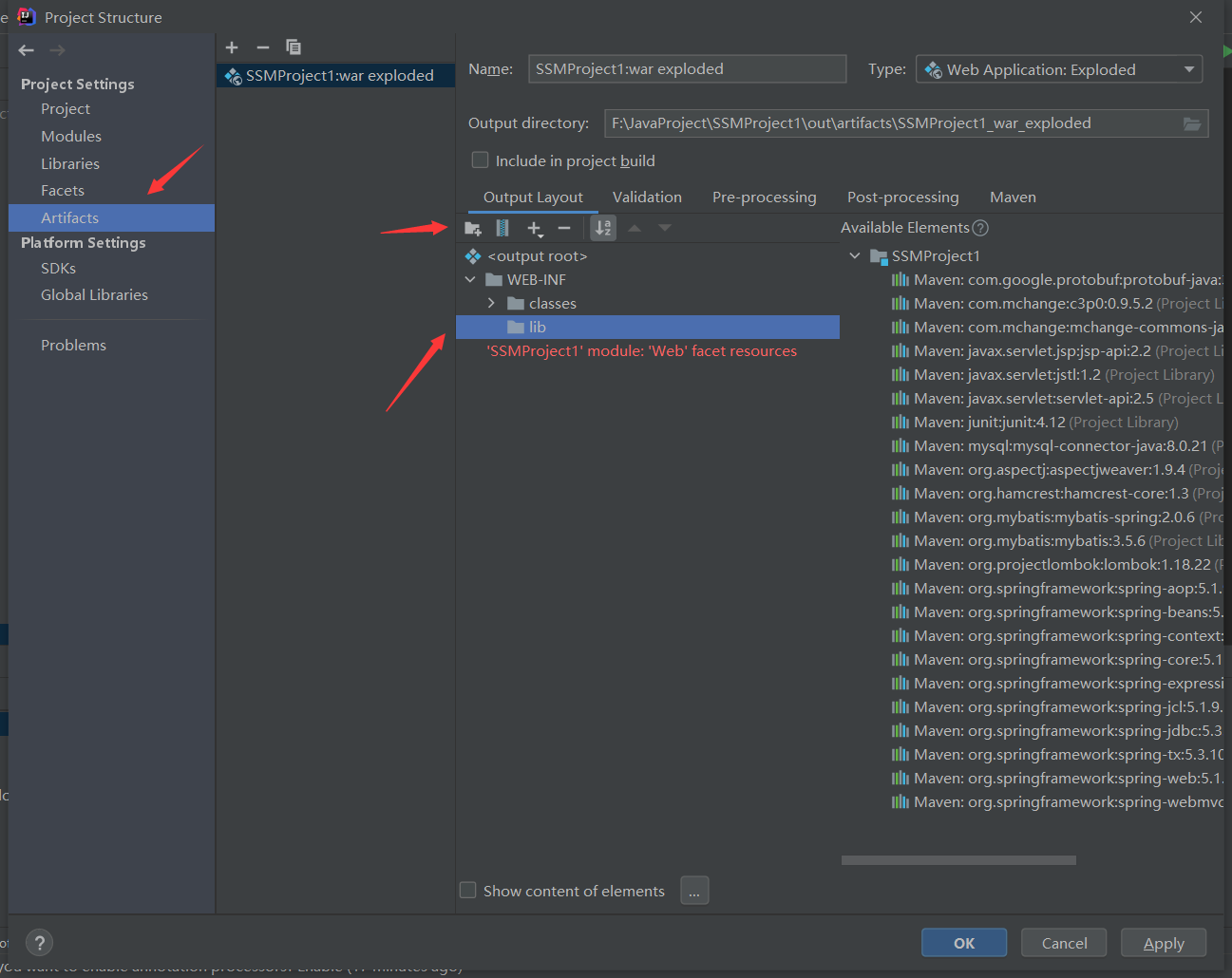Viewport: 1232px width, 978px height.
Task: Add a new artifact with plus icon
Action: click(x=232, y=47)
